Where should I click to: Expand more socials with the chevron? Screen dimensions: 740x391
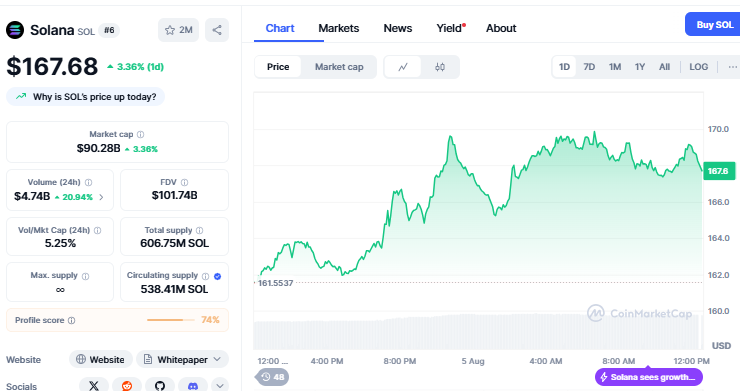(x=220, y=384)
